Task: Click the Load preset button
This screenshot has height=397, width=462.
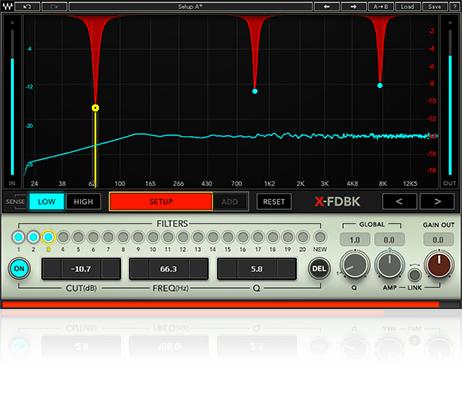Action: pyautogui.click(x=407, y=6)
